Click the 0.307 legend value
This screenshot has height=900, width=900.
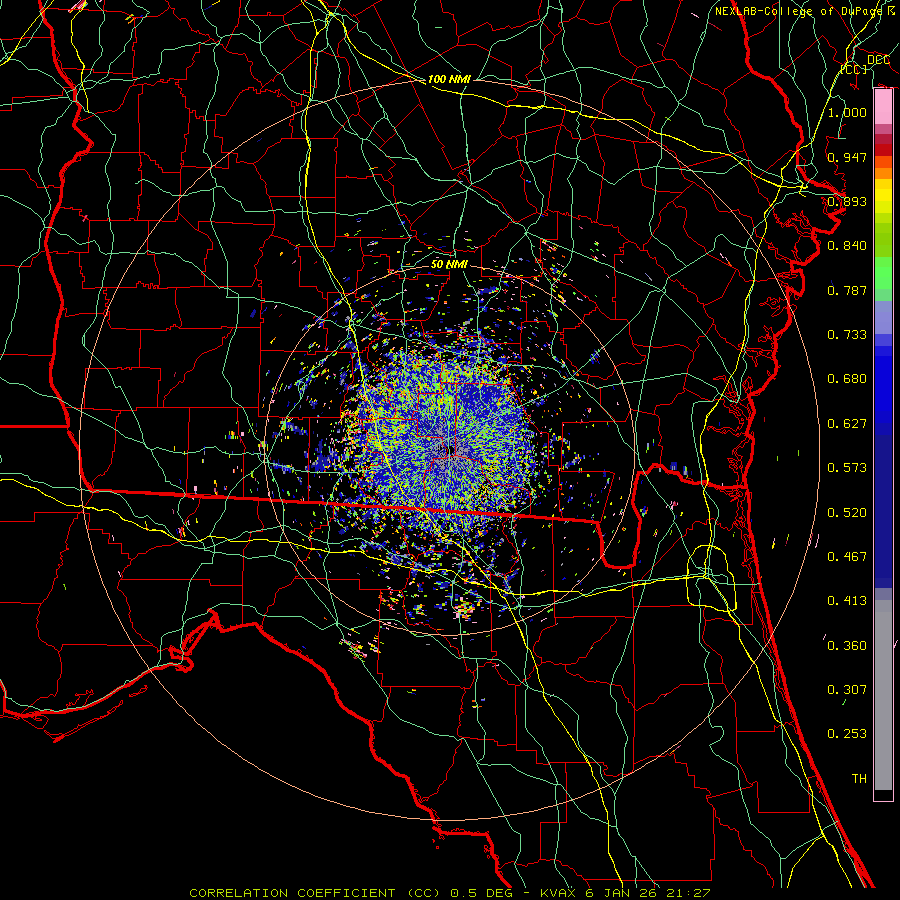847,690
